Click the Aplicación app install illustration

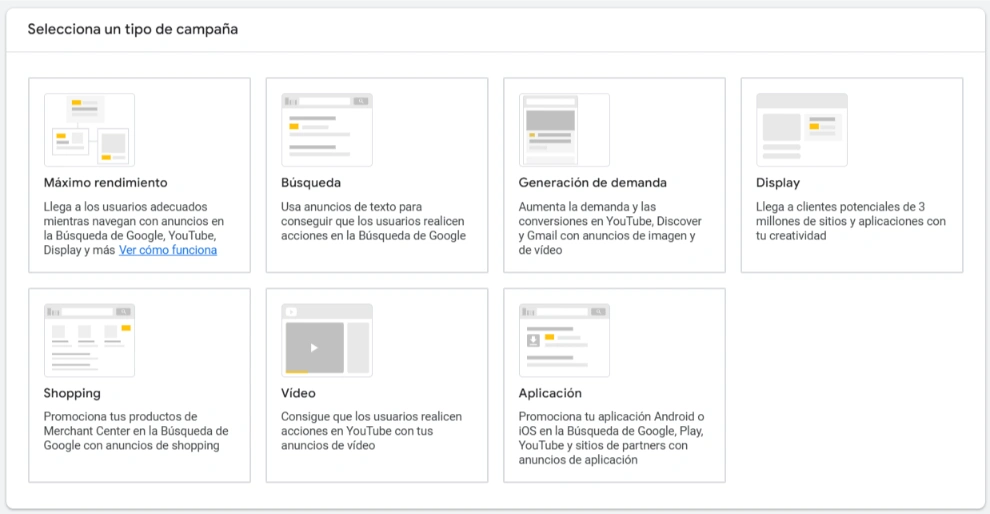pyautogui.click(x=564, y=340)
